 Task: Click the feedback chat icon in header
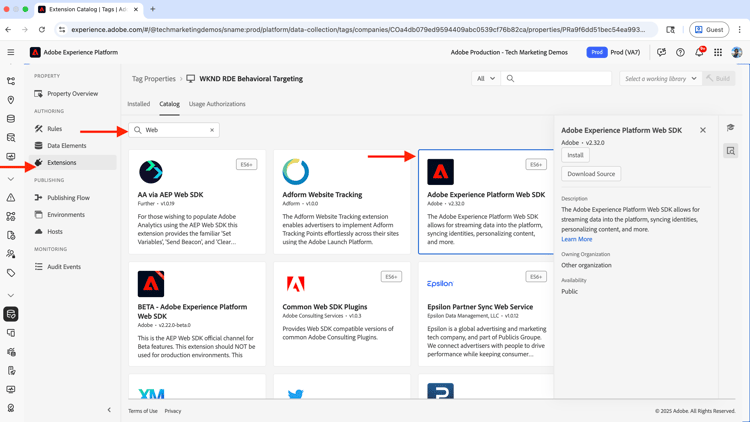coord(662,52)
